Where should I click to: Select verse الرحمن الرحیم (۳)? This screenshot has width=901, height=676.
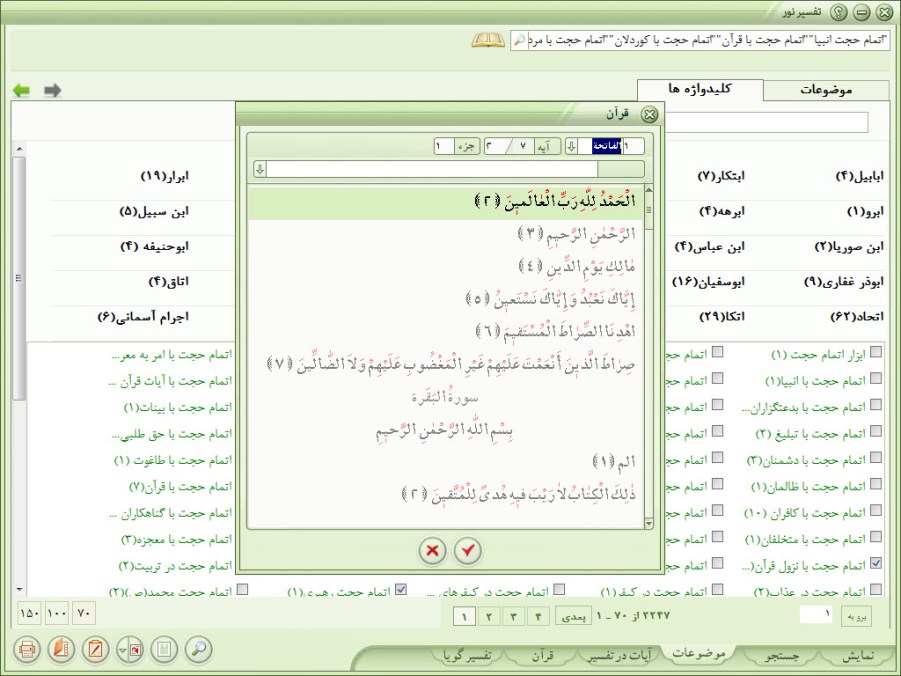click(x=576, y=235)
